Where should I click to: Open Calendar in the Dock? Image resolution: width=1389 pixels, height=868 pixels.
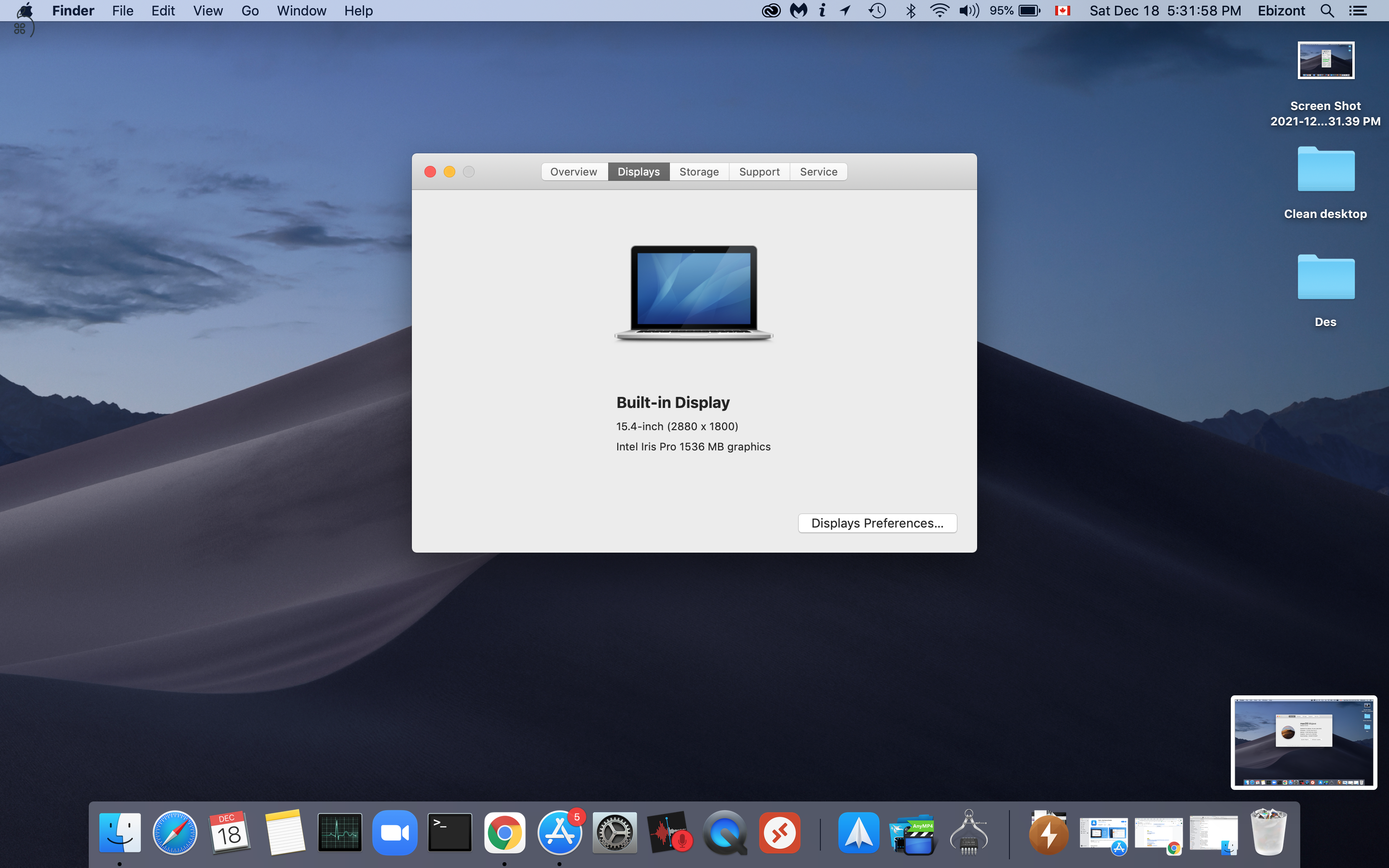click(x=230, y=832)
